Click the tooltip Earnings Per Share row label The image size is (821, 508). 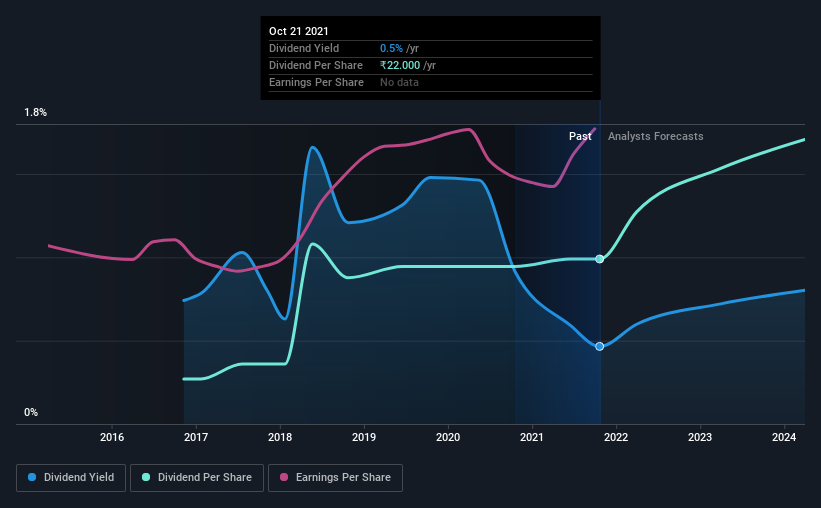(x=316, y=82)
